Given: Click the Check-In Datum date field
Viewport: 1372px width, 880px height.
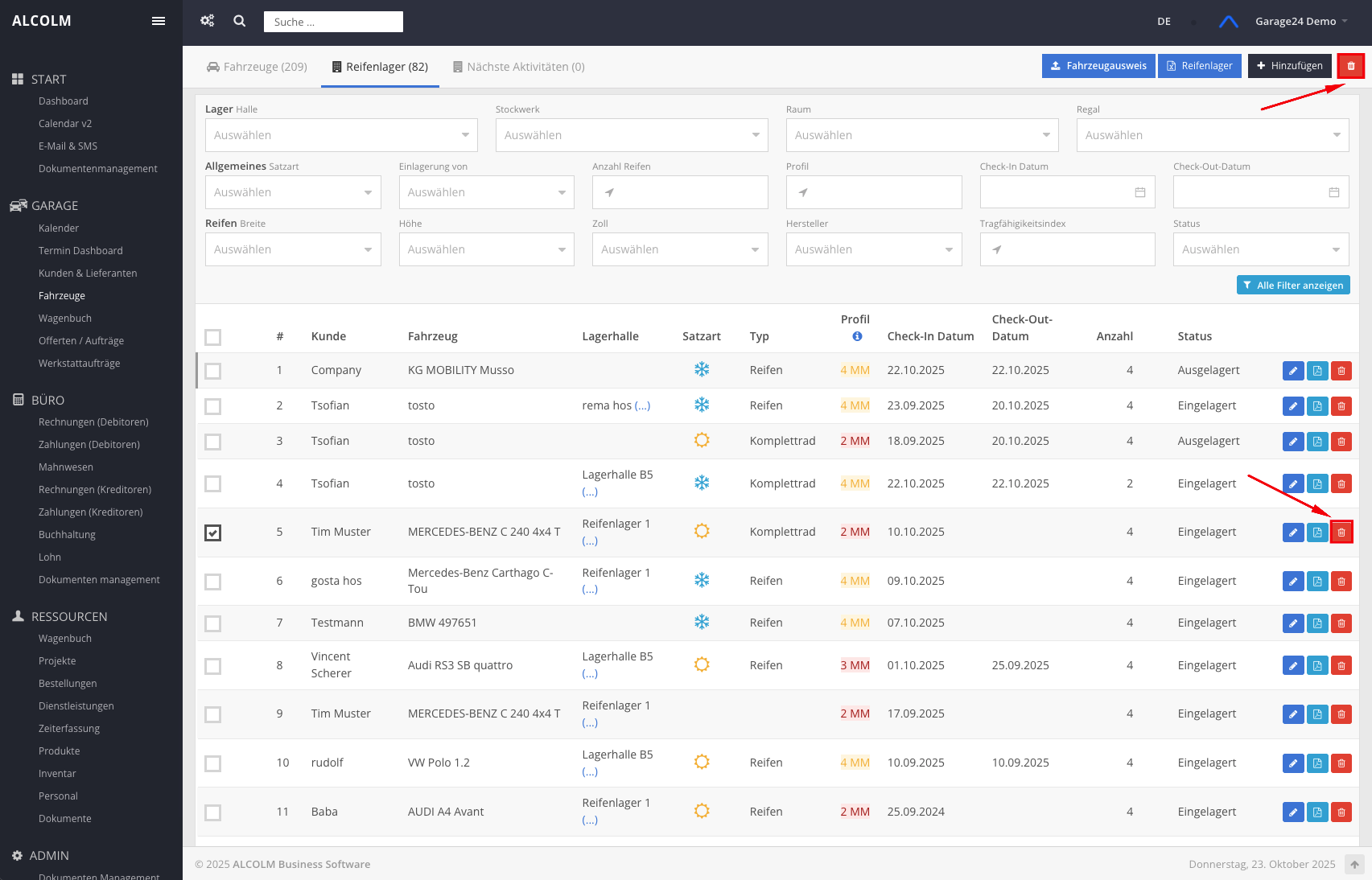Looking at the screenshot, I should point(1066,192).
